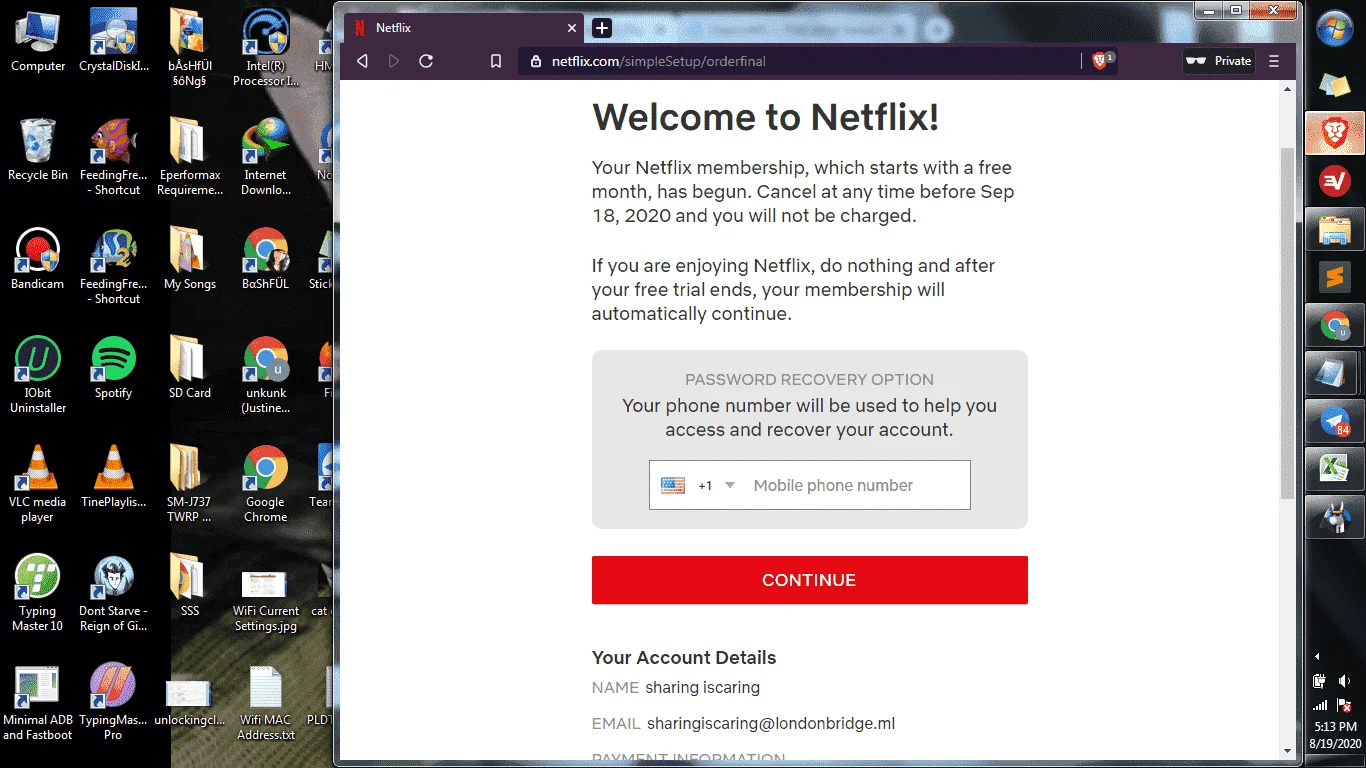The height and width of the screenshot is (768, 1366).
Task: Click the 'Welcome to Netflix!' heading
Action: tap(766, 118)
